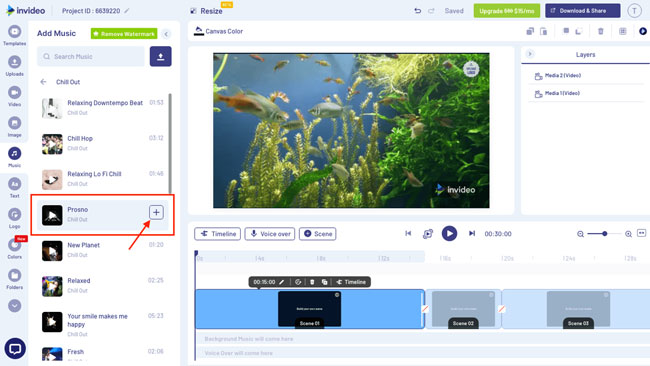Undo the last action
650x366 pixels.
click(417, 11)
